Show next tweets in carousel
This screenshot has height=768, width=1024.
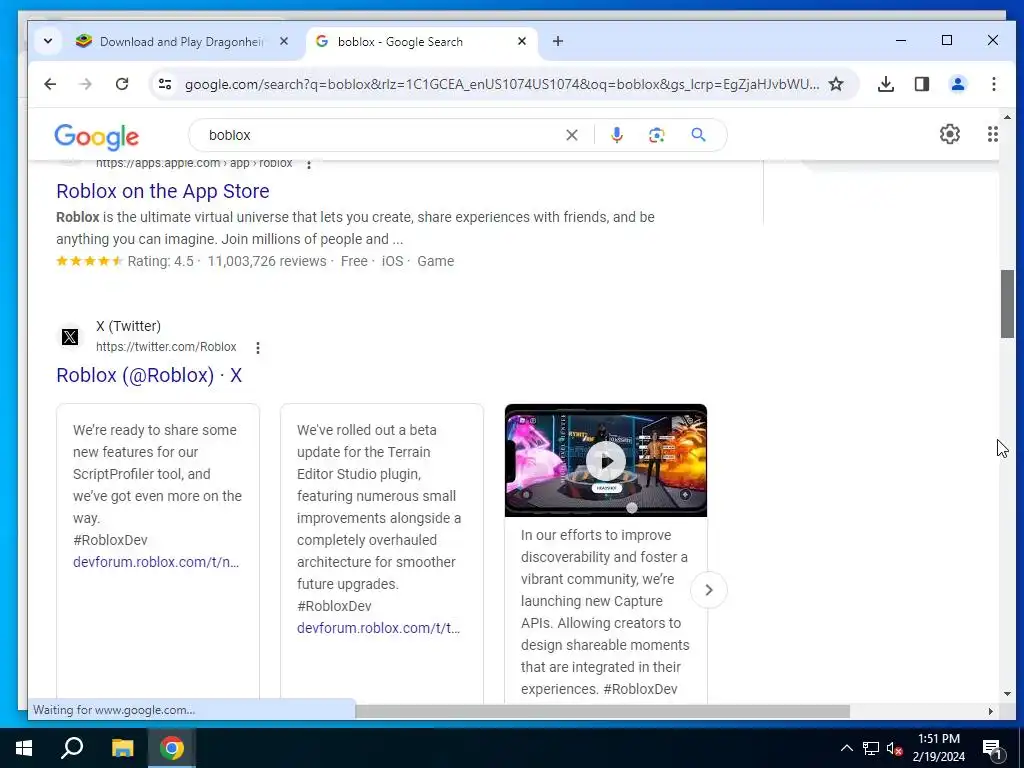(709, 590)
